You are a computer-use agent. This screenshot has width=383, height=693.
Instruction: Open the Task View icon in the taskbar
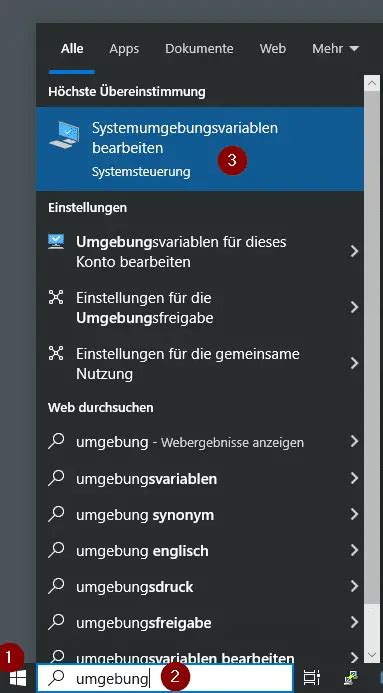click(x=312, y=678)
